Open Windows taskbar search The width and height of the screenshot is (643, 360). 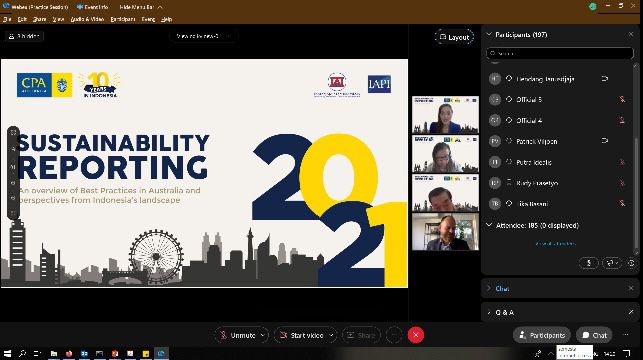[x=23, y=353]
